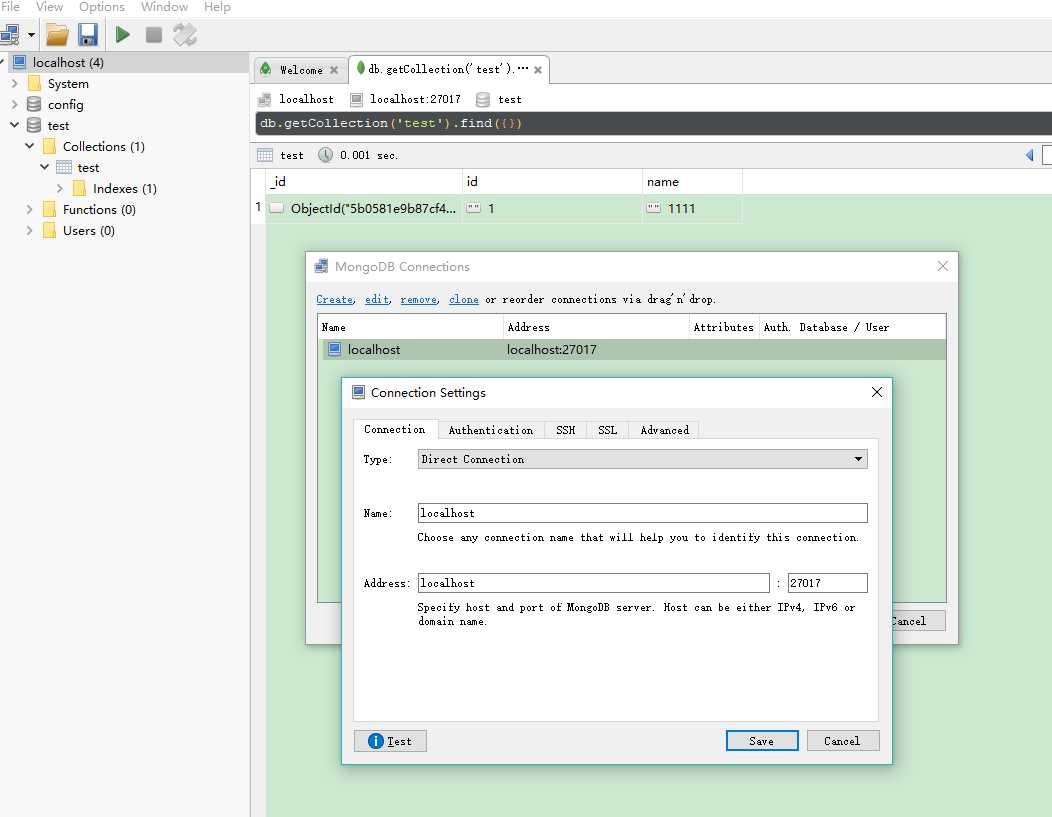Collapse the test database node
Screen dimensions: 1052x817
point(15,125)
